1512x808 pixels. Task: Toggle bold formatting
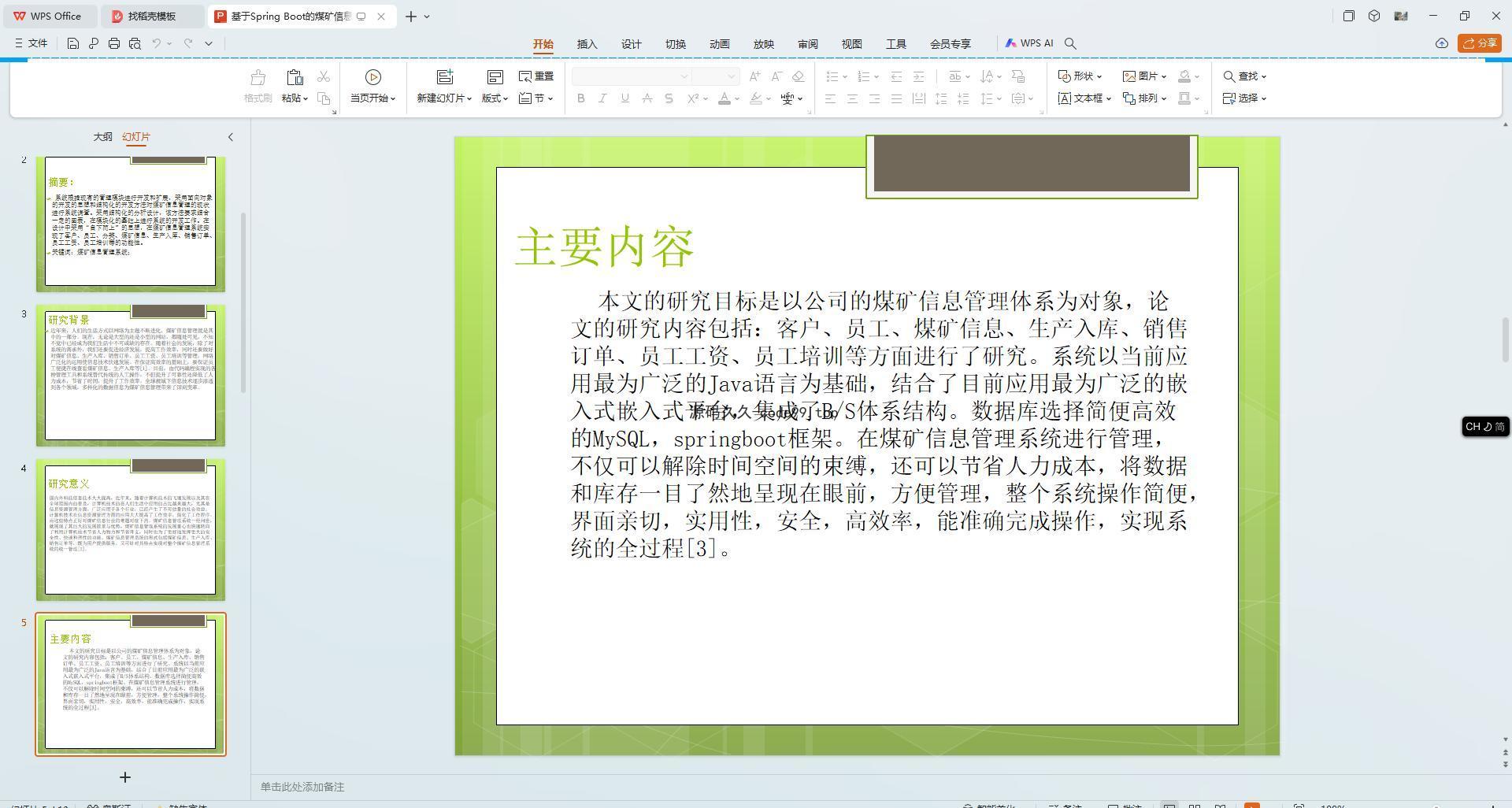pos(581,98)
